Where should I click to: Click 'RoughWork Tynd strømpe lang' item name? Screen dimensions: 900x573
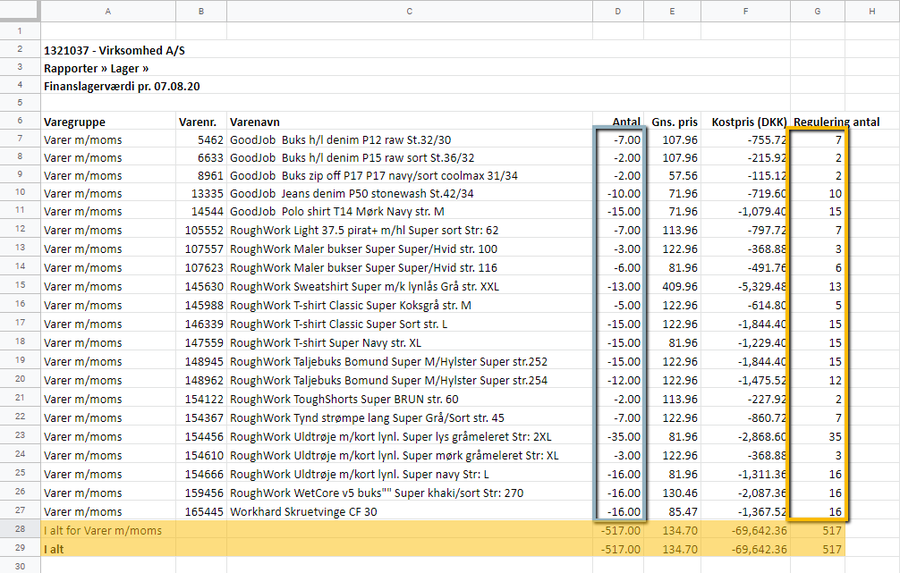tap(367, 418)
